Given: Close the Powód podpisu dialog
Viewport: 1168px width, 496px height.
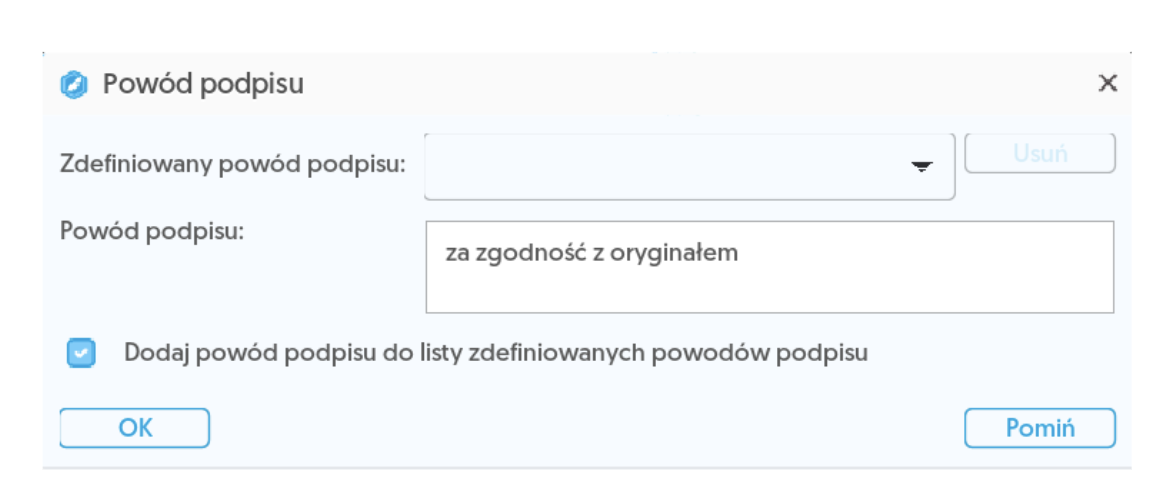Looking at the screenshot, I should tap(1107, 84).
